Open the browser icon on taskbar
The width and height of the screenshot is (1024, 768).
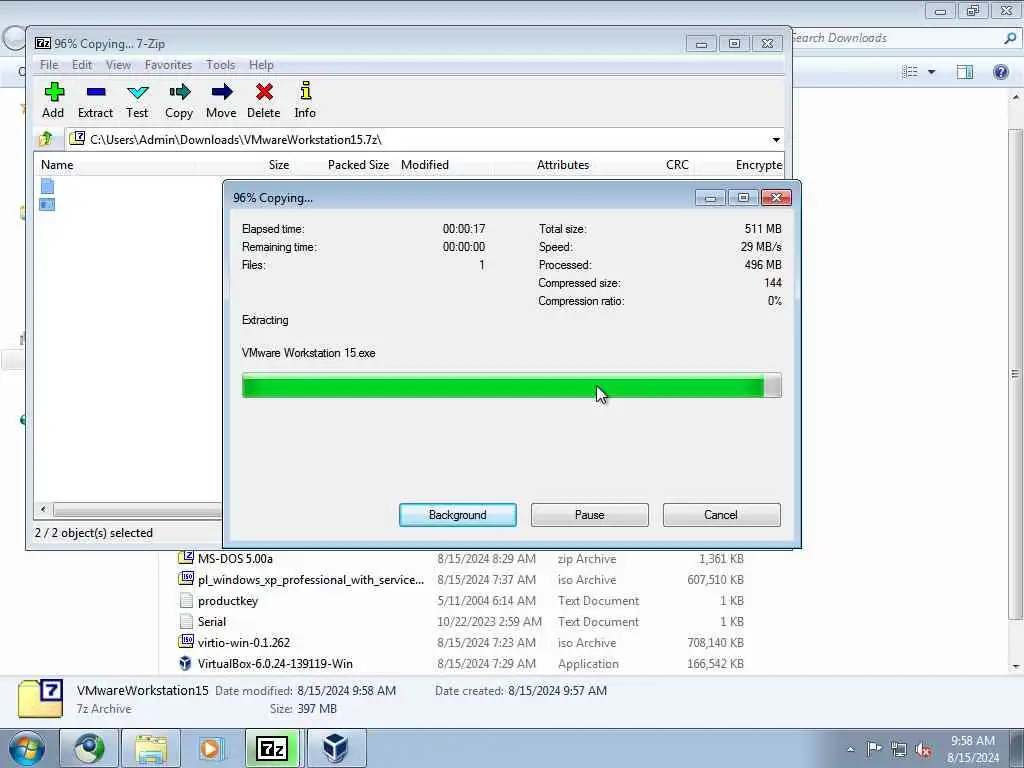(89, 748)
